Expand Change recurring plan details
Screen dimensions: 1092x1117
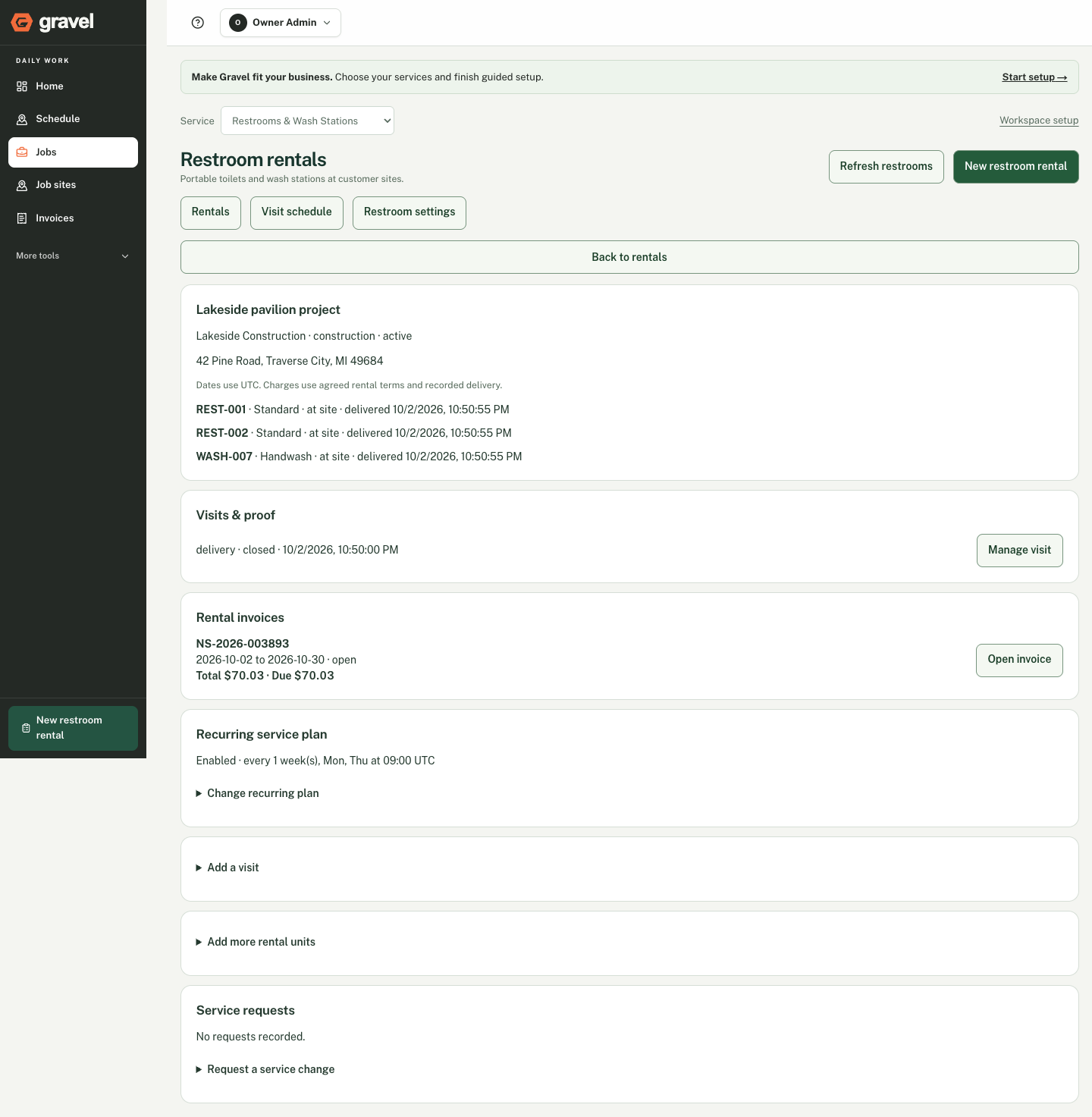coord(258,793)
